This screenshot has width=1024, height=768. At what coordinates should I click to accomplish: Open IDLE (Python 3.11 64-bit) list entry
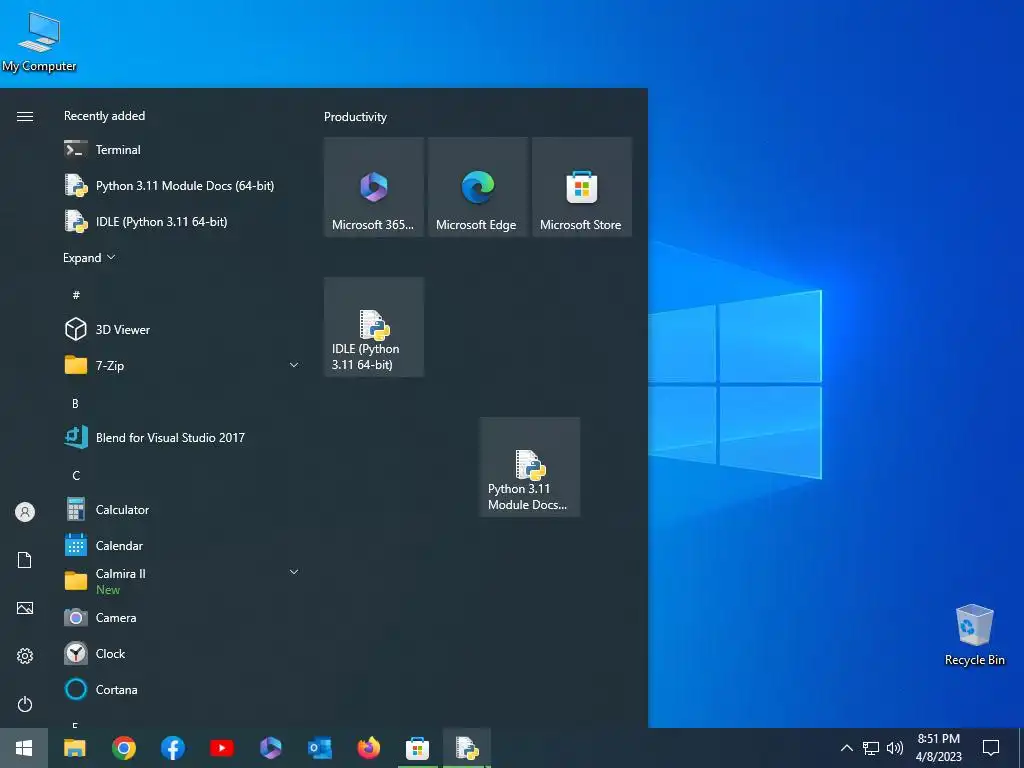183,221
